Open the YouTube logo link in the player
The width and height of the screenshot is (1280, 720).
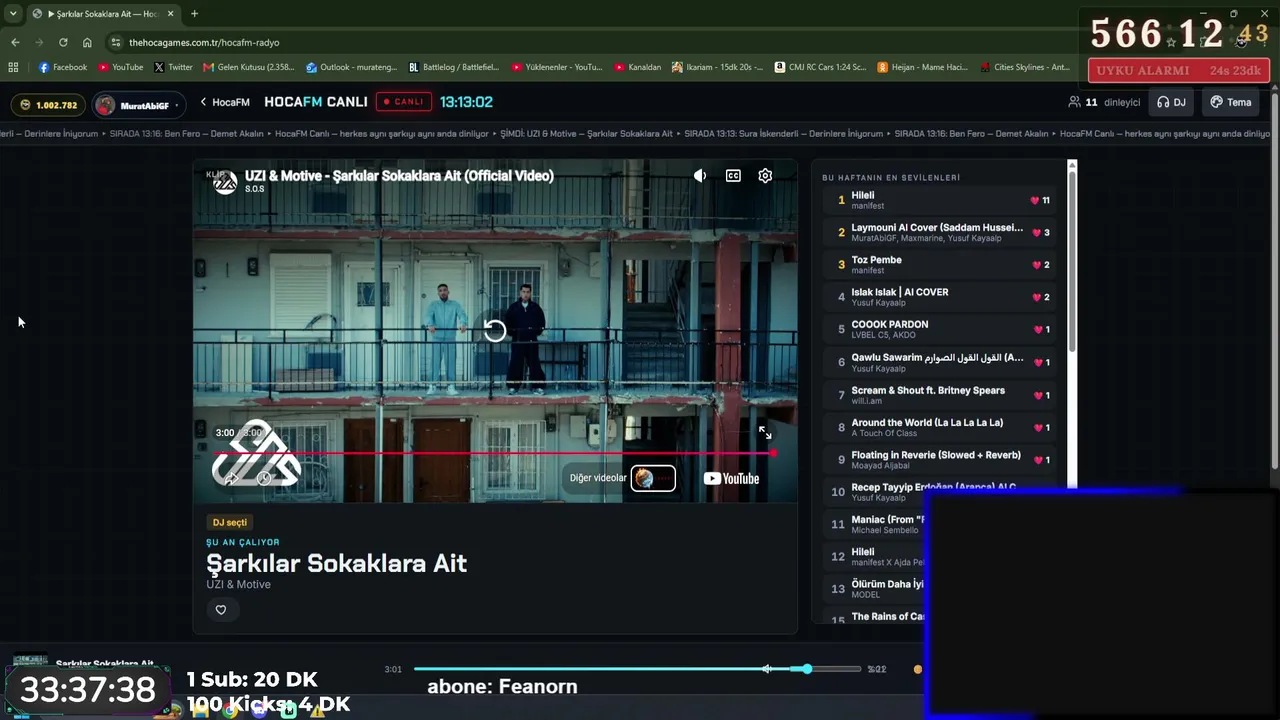click(731, 478)
